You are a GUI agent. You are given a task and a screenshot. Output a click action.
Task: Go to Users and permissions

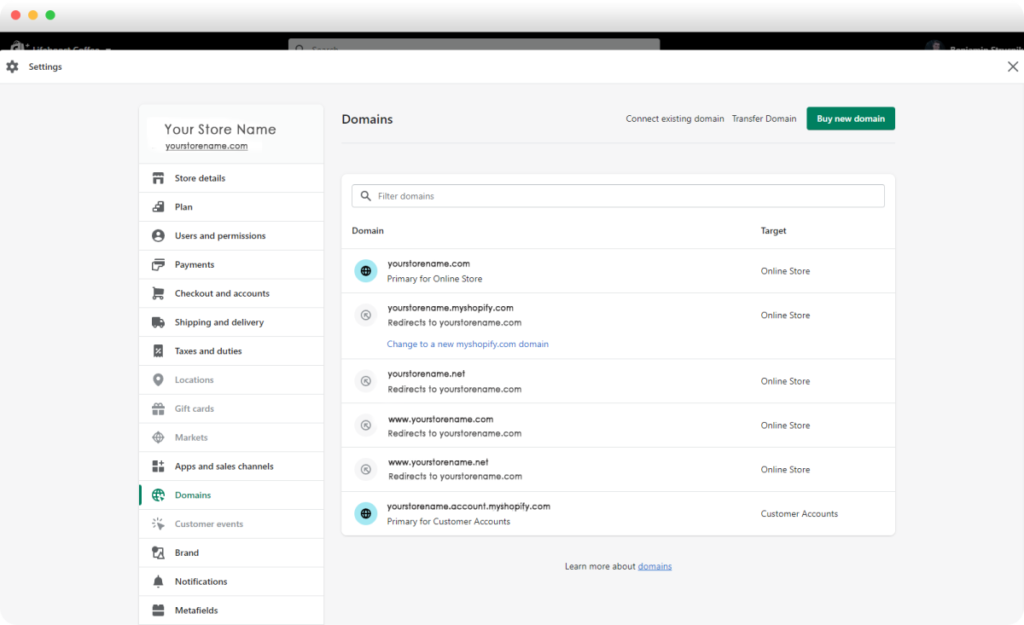point(231,236)
